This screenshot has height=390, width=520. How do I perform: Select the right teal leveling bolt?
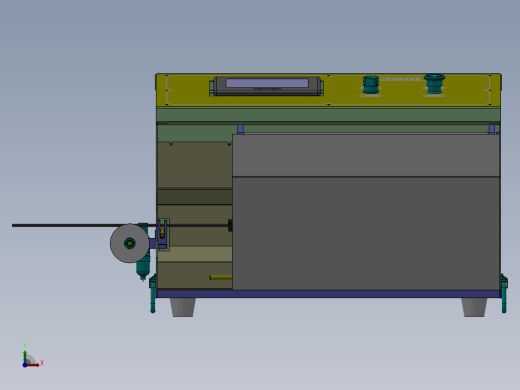pyautogui.click(x=504, y=294)
